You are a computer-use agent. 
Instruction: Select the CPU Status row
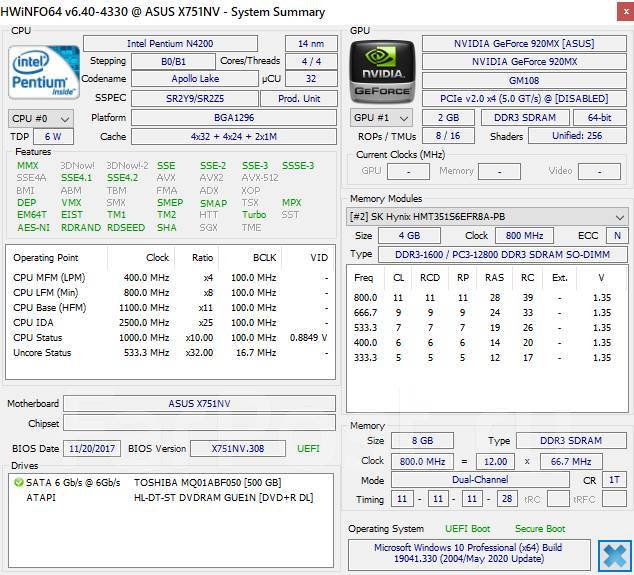pos(170,338)
